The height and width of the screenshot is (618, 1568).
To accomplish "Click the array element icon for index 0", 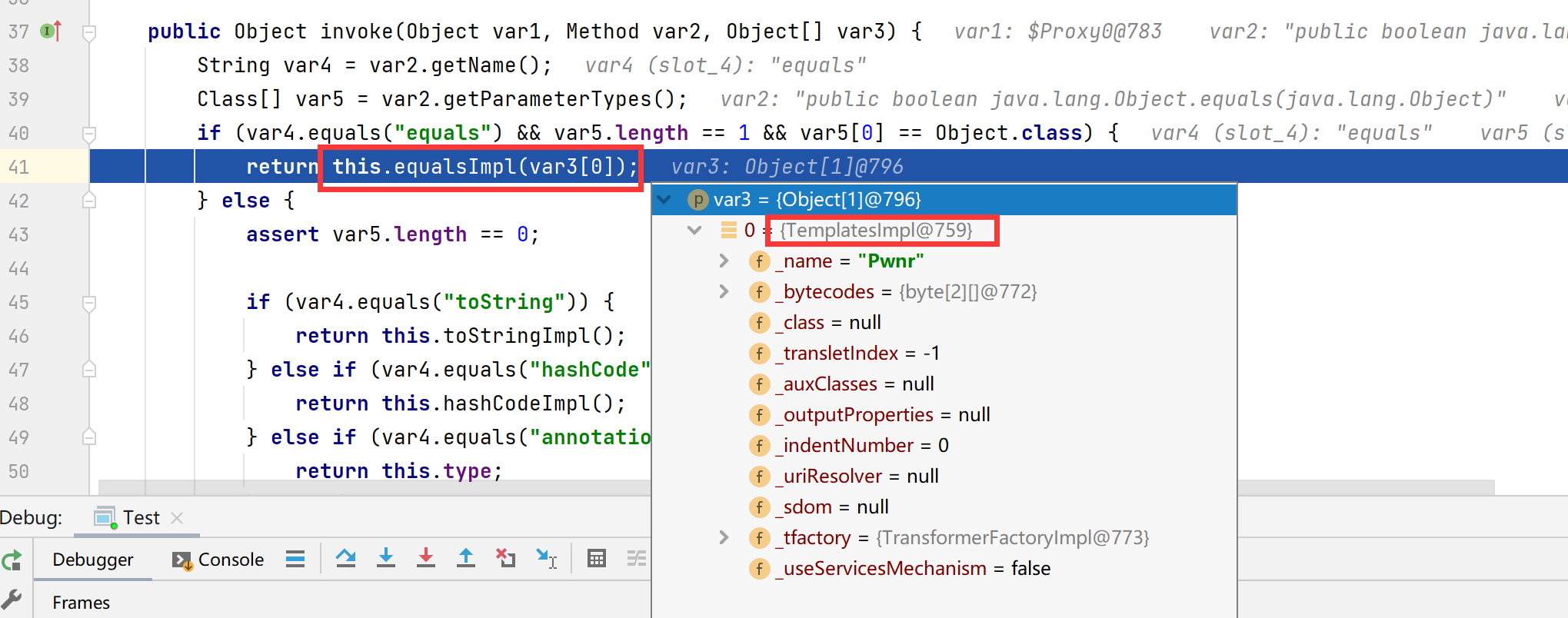I will [x=728, y=230].
